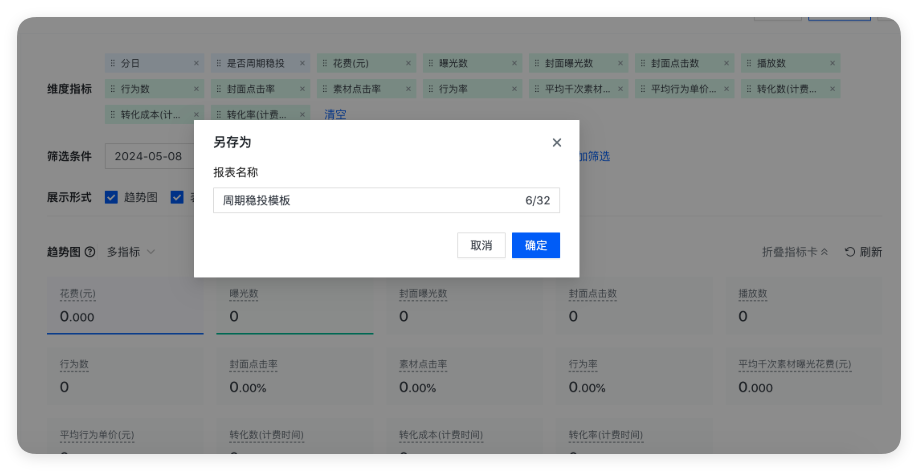Remove the 素材点击率 metric tag

pyautogui.click(x=408, y=89)
